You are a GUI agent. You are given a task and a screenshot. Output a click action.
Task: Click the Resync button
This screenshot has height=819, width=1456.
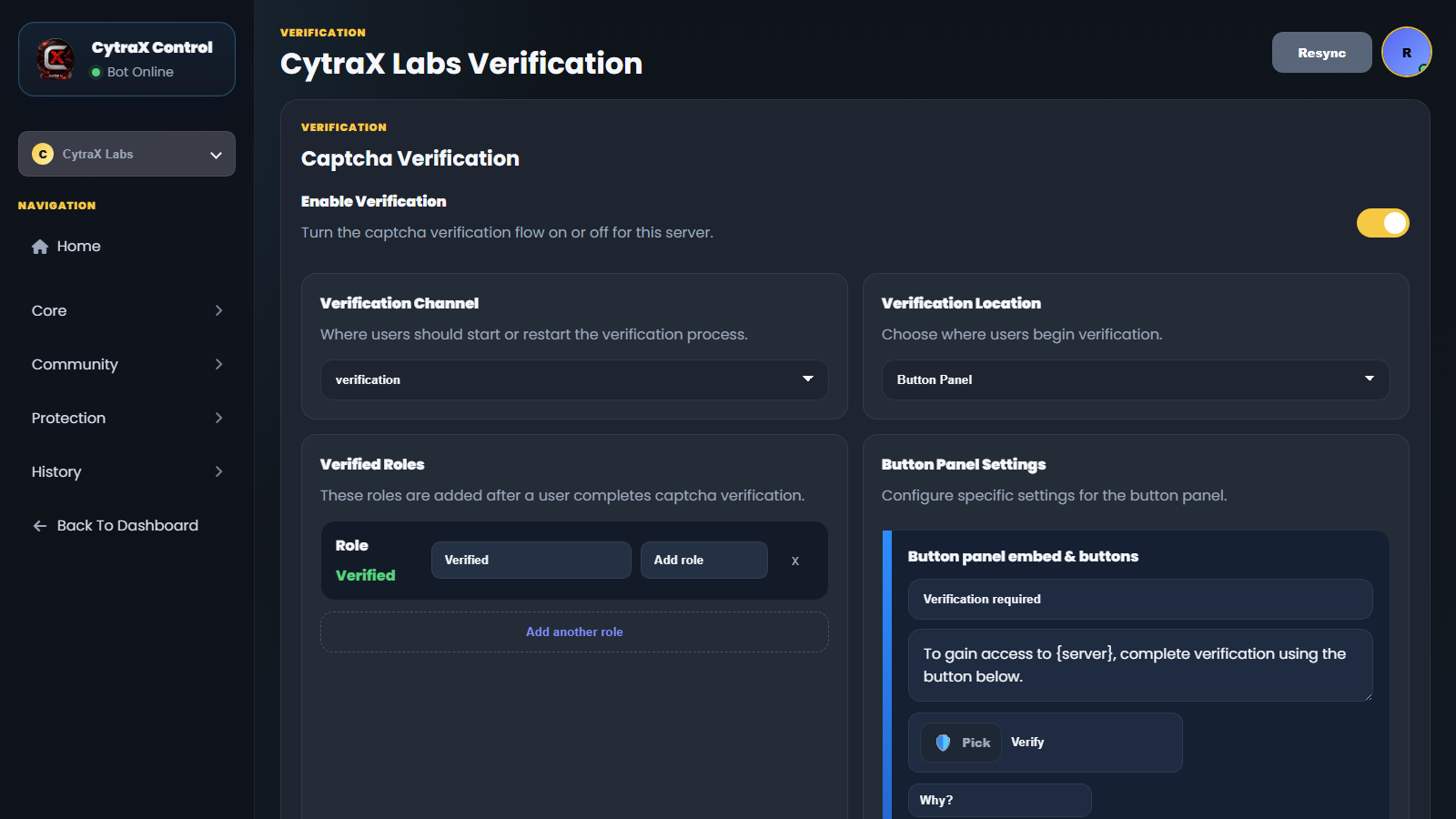(x=1321, y=53)
